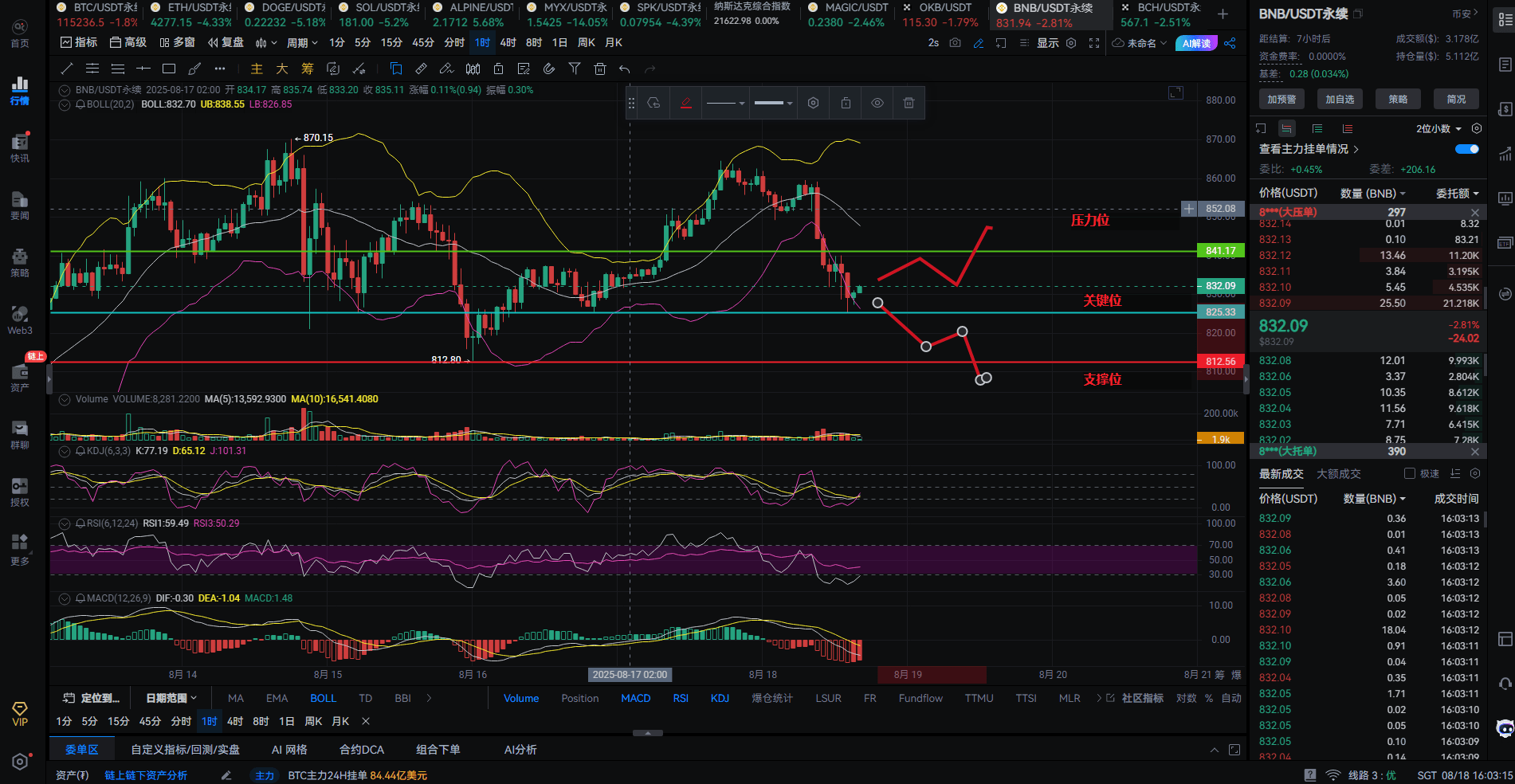Screen dimensions: 1515x784
Task: Click the 简况 button
Action: [1456, 99]
